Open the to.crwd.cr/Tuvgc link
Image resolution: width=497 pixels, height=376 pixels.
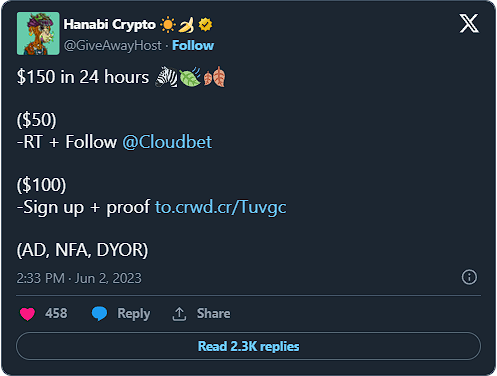coord(221,207)
